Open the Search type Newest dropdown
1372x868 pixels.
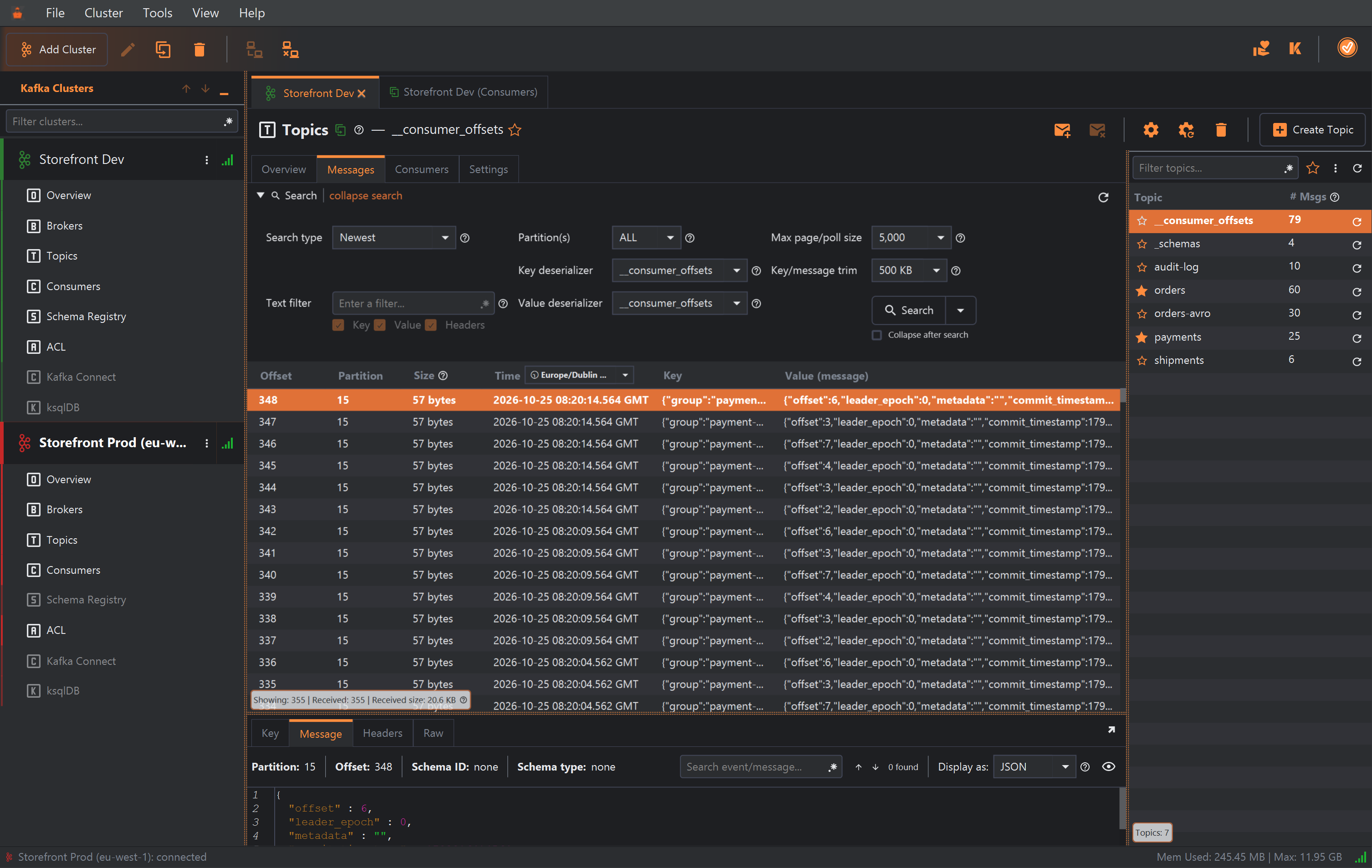pyautogui.click(x=394, y=238)
